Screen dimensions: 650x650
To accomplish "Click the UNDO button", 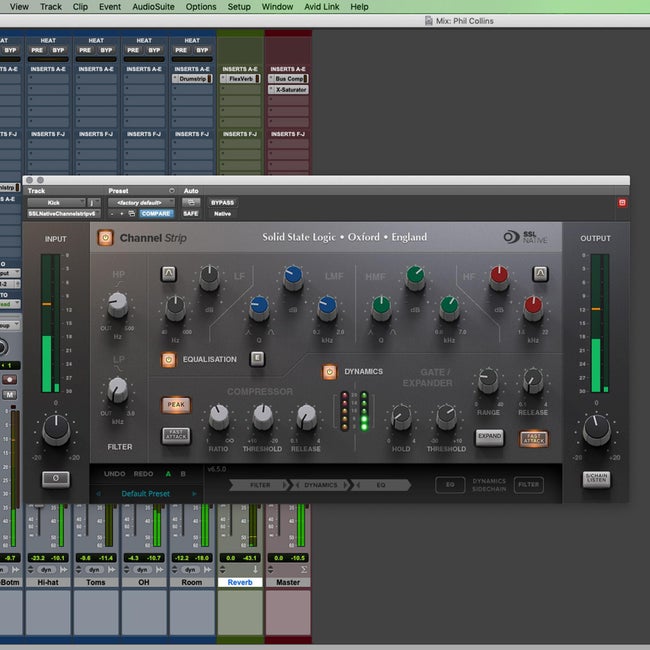I will (x=114, y=474).
